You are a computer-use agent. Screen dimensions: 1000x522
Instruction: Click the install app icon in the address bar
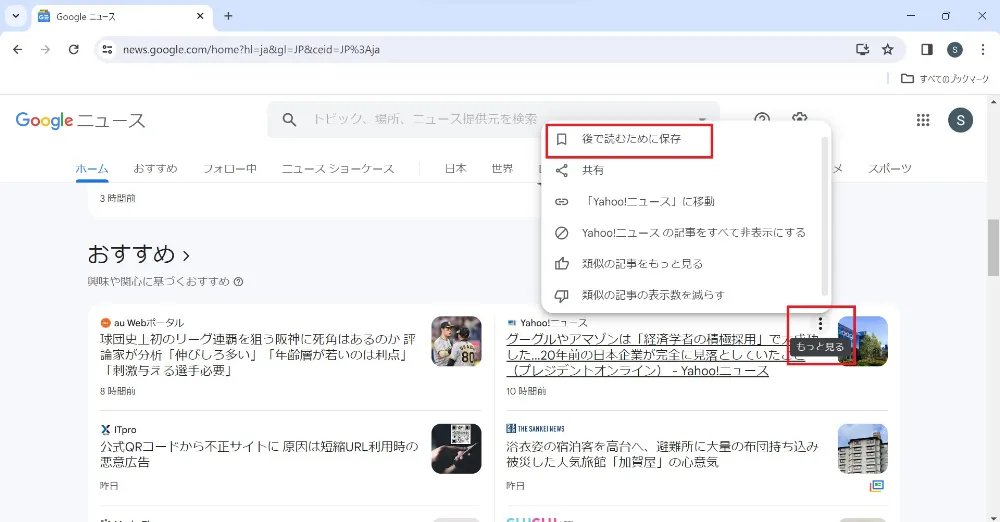click(x=862, y=49)
